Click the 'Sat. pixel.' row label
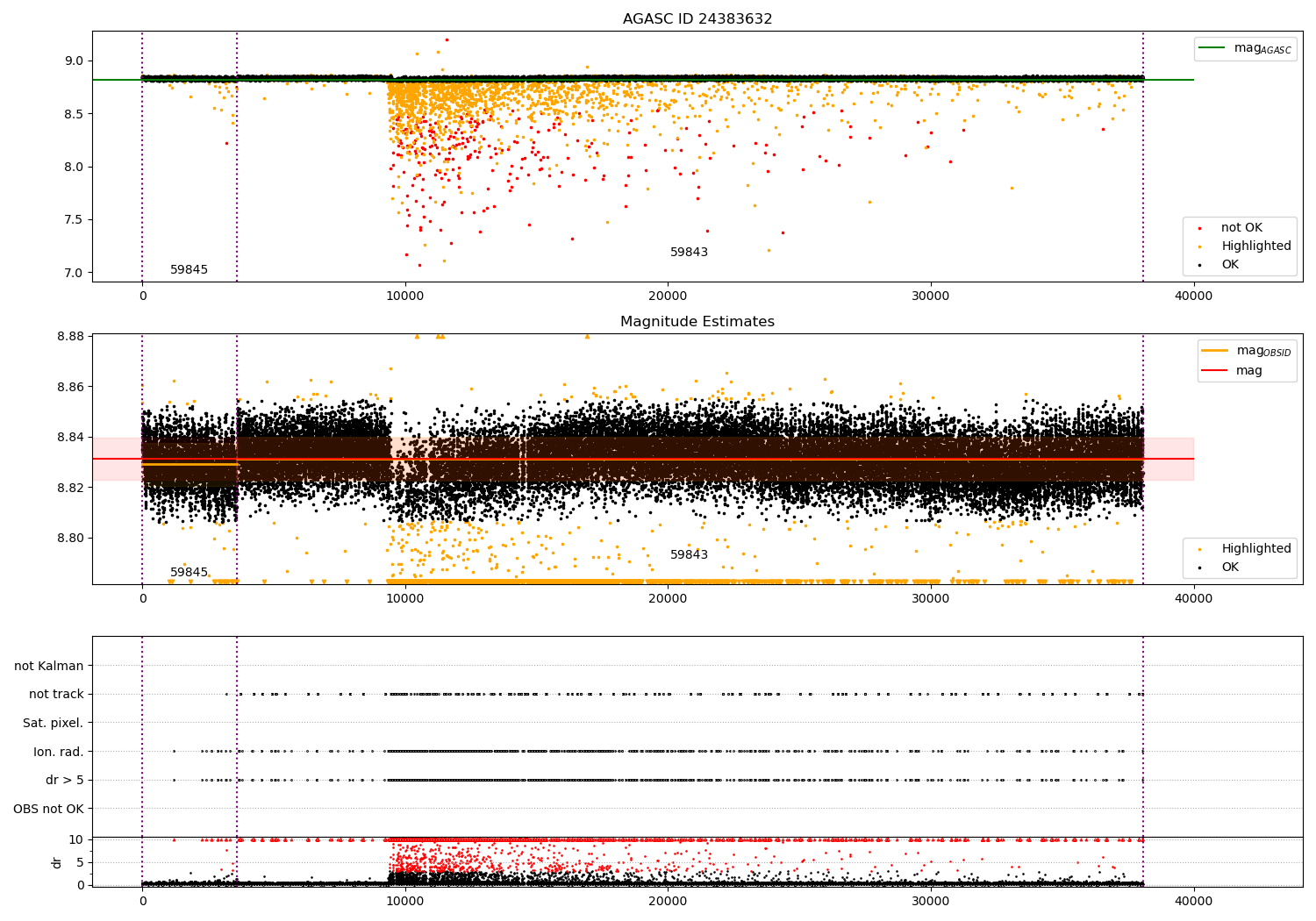1316x921 pixels. tap(53, 724)
